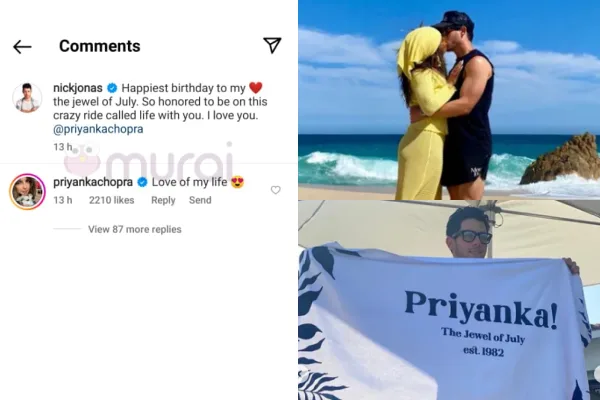The image size is (600, 400).
Task: Open the beach kiss photo
Action: click(x=449, y=100)
